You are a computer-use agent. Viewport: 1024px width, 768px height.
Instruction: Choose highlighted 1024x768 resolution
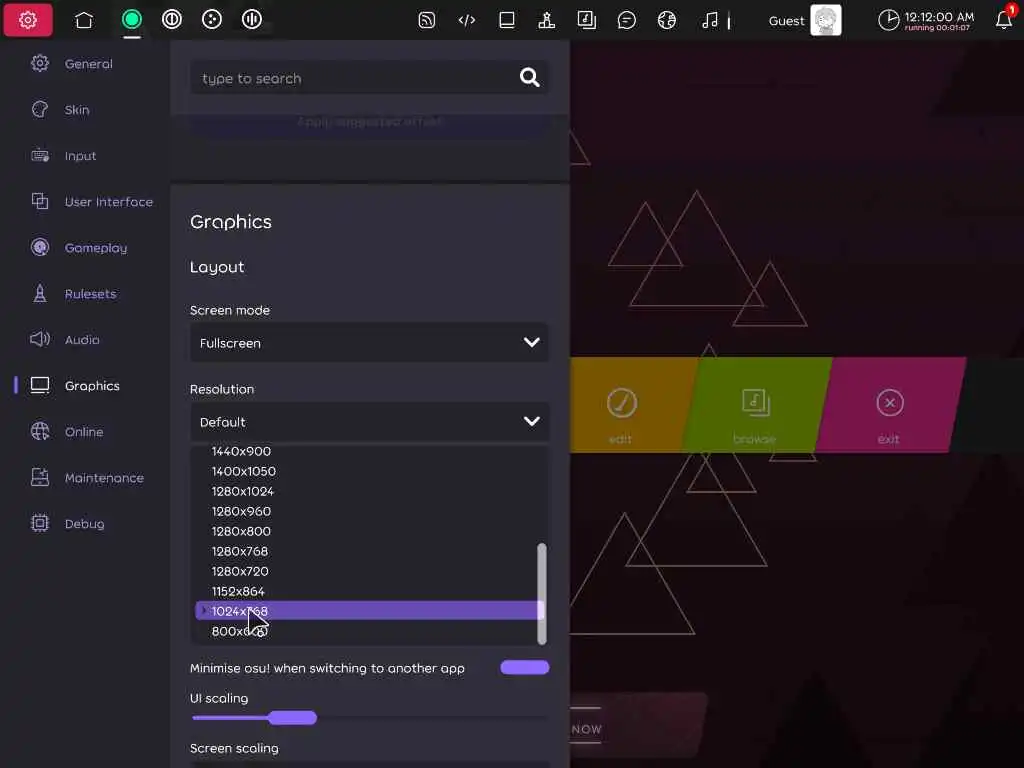coord(369,611)
